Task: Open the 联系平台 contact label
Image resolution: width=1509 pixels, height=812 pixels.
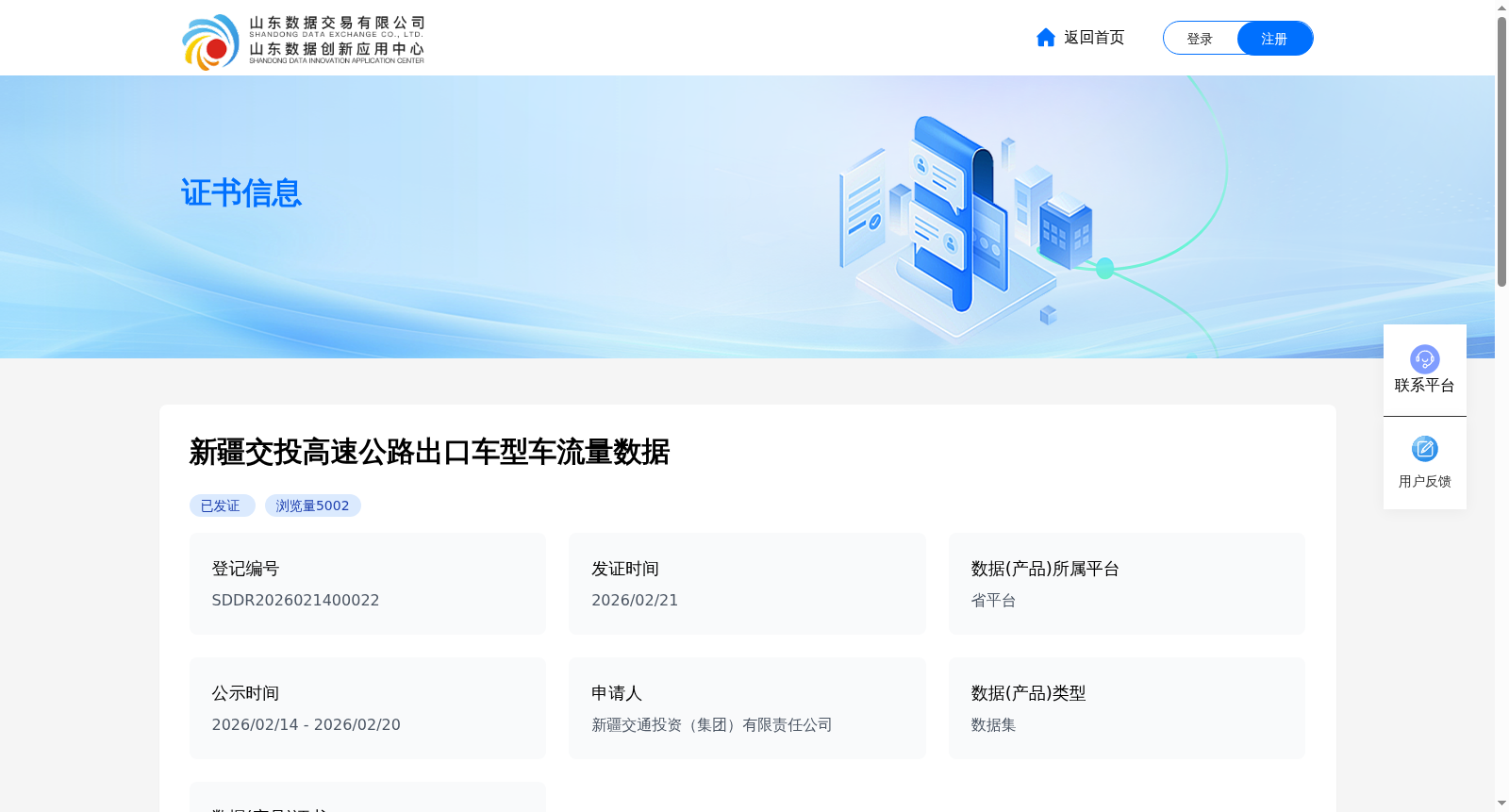Action: (x=1424, y=386)
